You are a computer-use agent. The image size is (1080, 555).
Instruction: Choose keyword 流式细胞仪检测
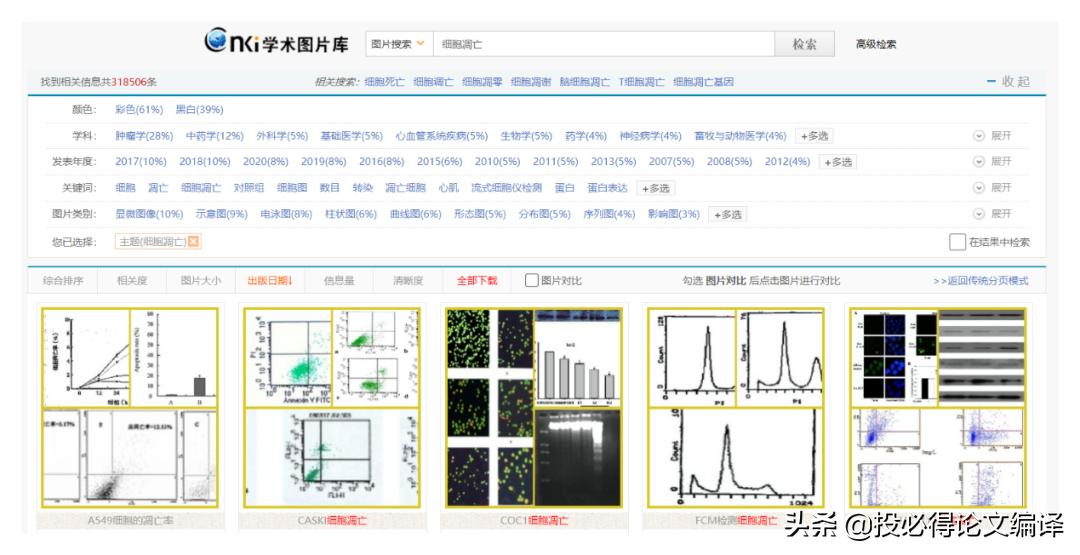pos(506,188)
